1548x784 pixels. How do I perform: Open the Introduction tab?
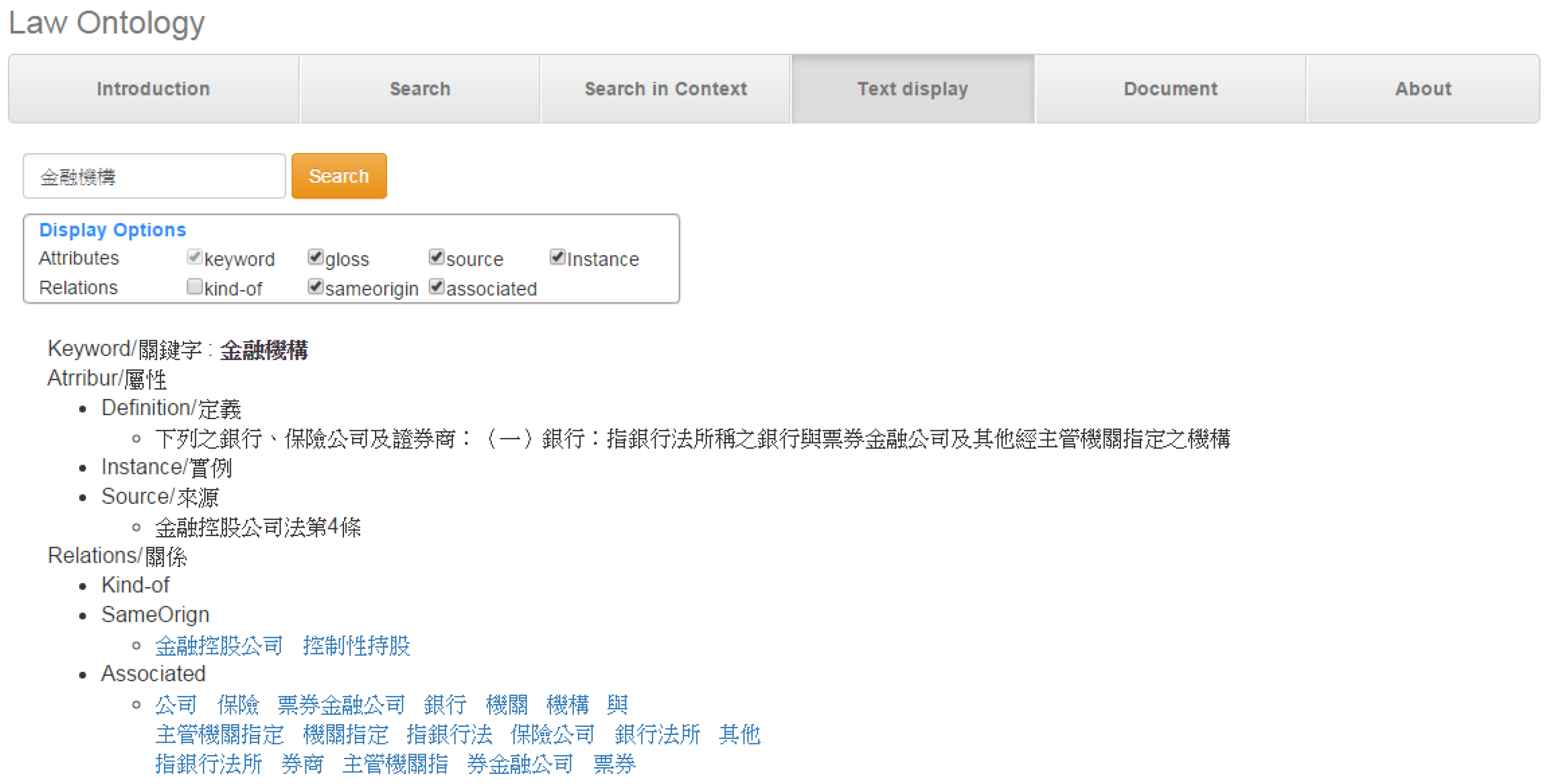153,89
